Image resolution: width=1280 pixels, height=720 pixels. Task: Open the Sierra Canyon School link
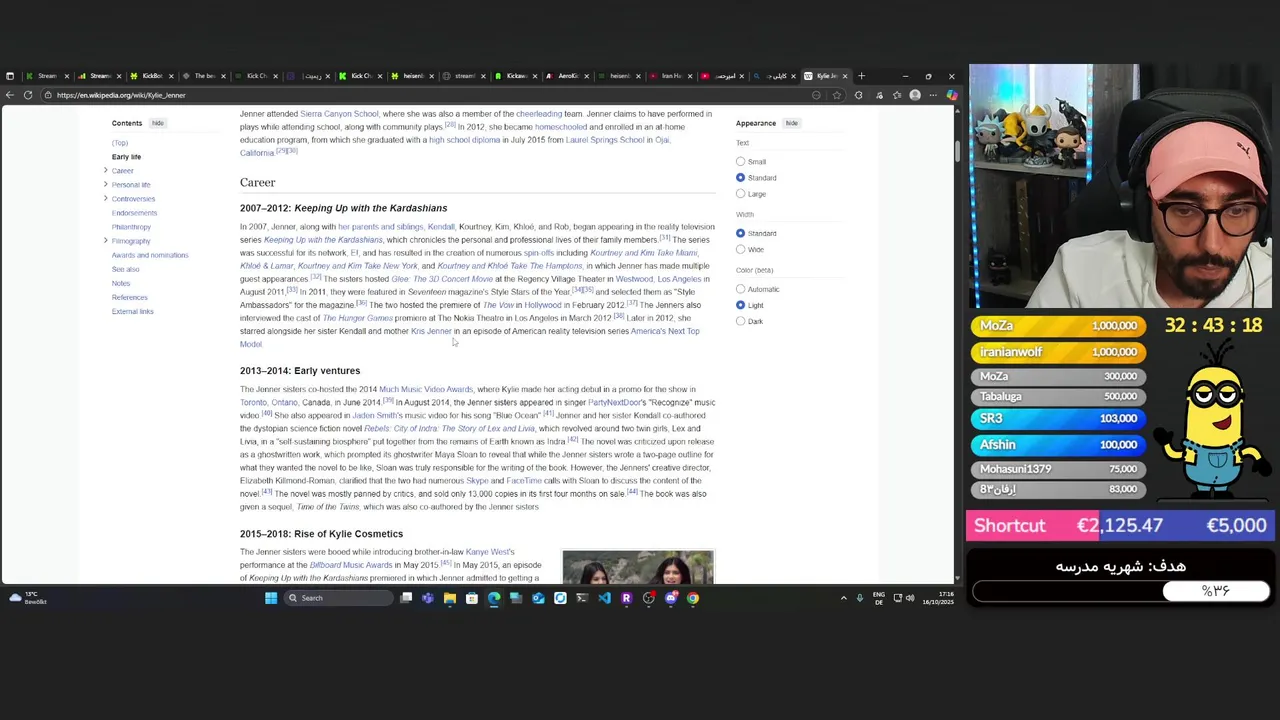pyautogui.click(x=339, y=114)
